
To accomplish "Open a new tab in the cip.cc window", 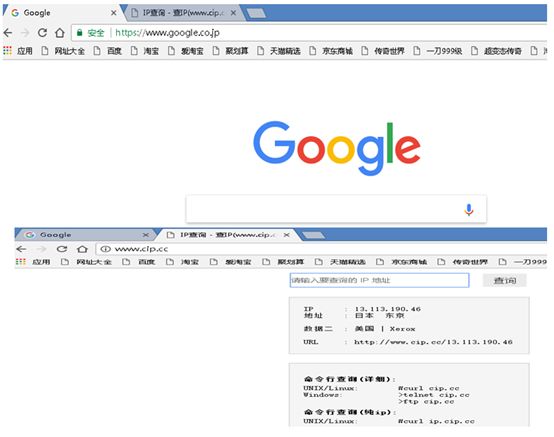I will click(x=314, y=235).
